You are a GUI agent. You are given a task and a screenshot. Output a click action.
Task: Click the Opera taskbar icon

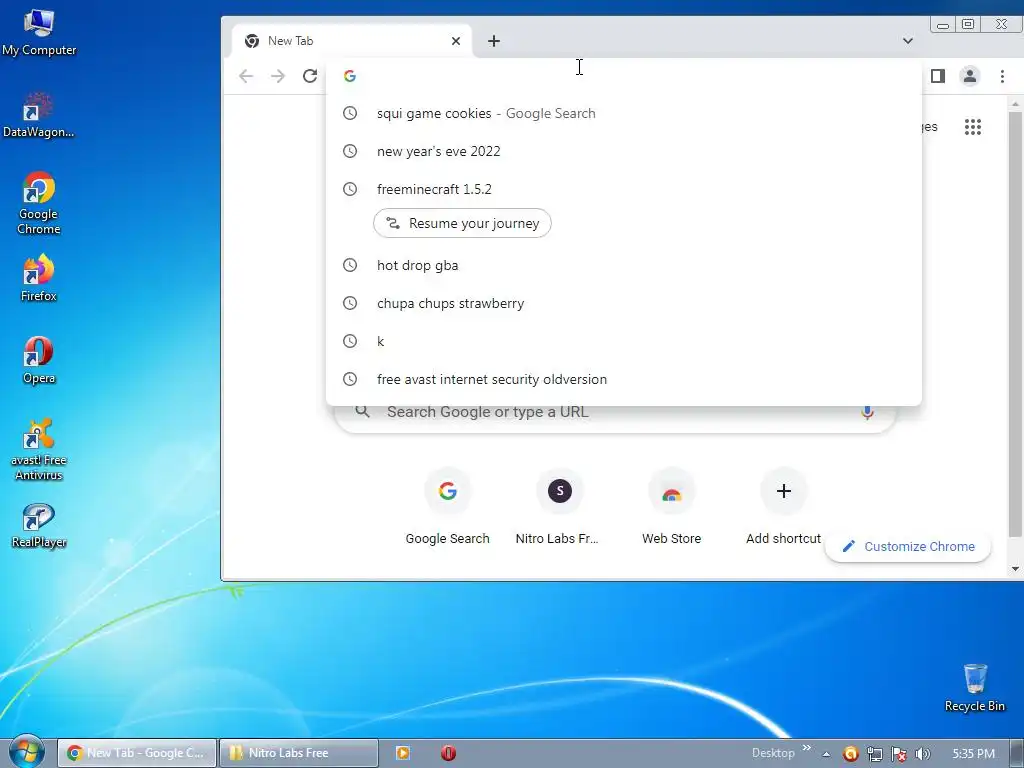[448, 753]
